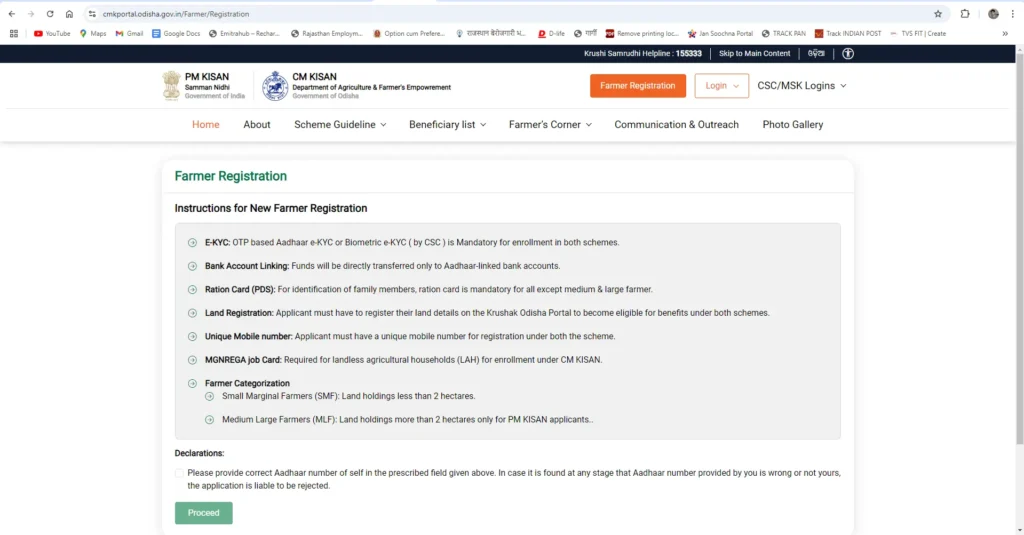Open the Google Docs bookmark
The image size is (1024, 535).
pos(176,33)
